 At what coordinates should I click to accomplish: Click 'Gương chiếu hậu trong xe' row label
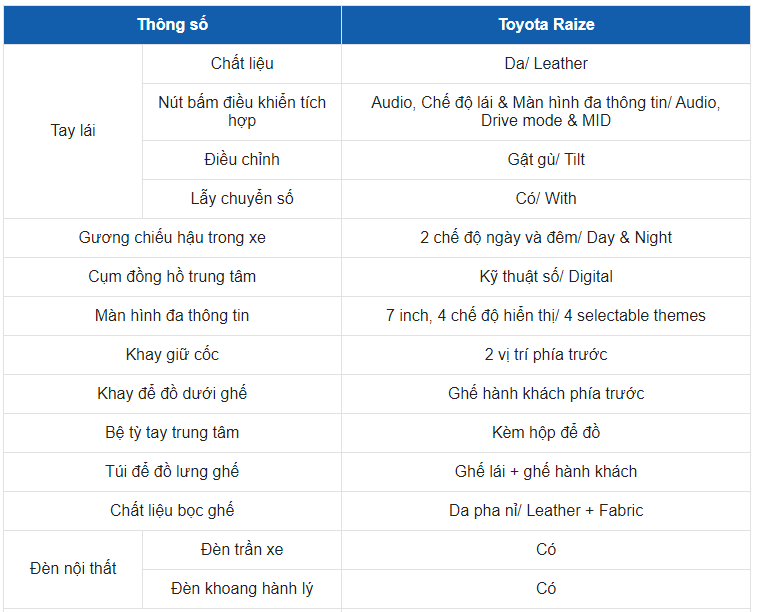coord(172,238)
